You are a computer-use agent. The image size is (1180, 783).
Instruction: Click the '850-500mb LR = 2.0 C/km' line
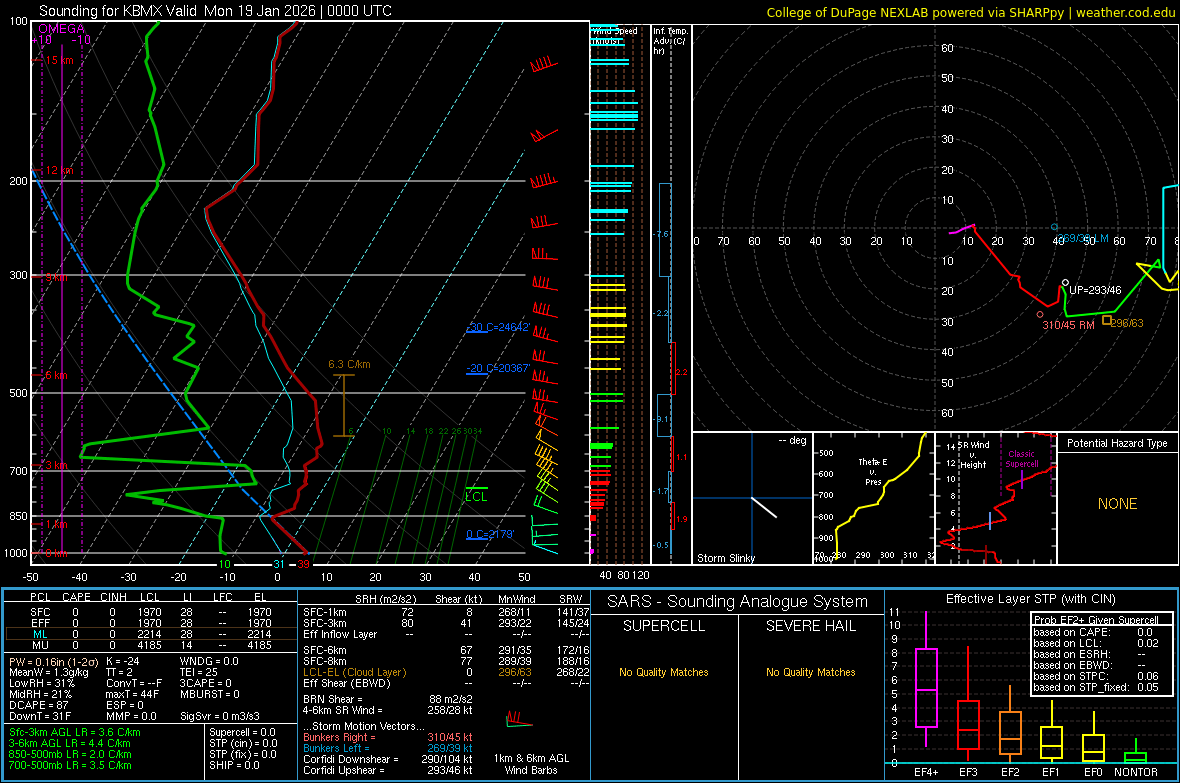[70, 754]
